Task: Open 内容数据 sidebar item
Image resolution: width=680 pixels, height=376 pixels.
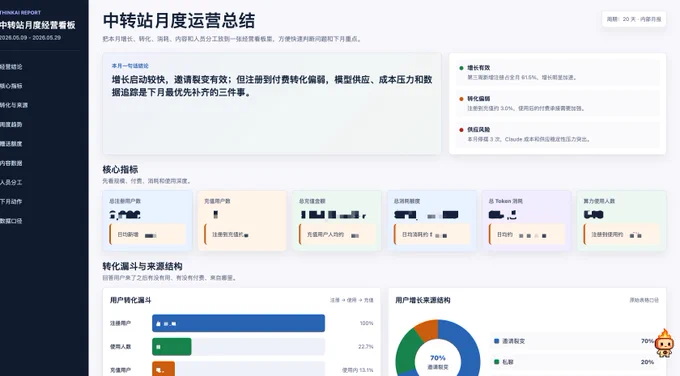Action: [x=11, y=163]
